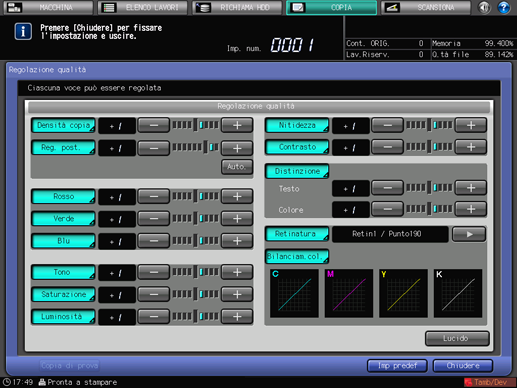Select the Distinzione setting button
The image size is (517, 388).
point(297,171)
